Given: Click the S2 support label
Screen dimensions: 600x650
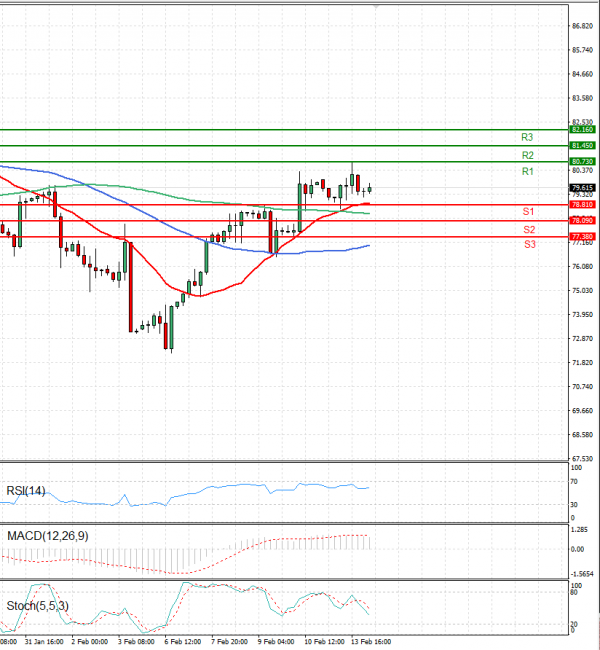Looking at the screenshot, I should tap(529, 230).
